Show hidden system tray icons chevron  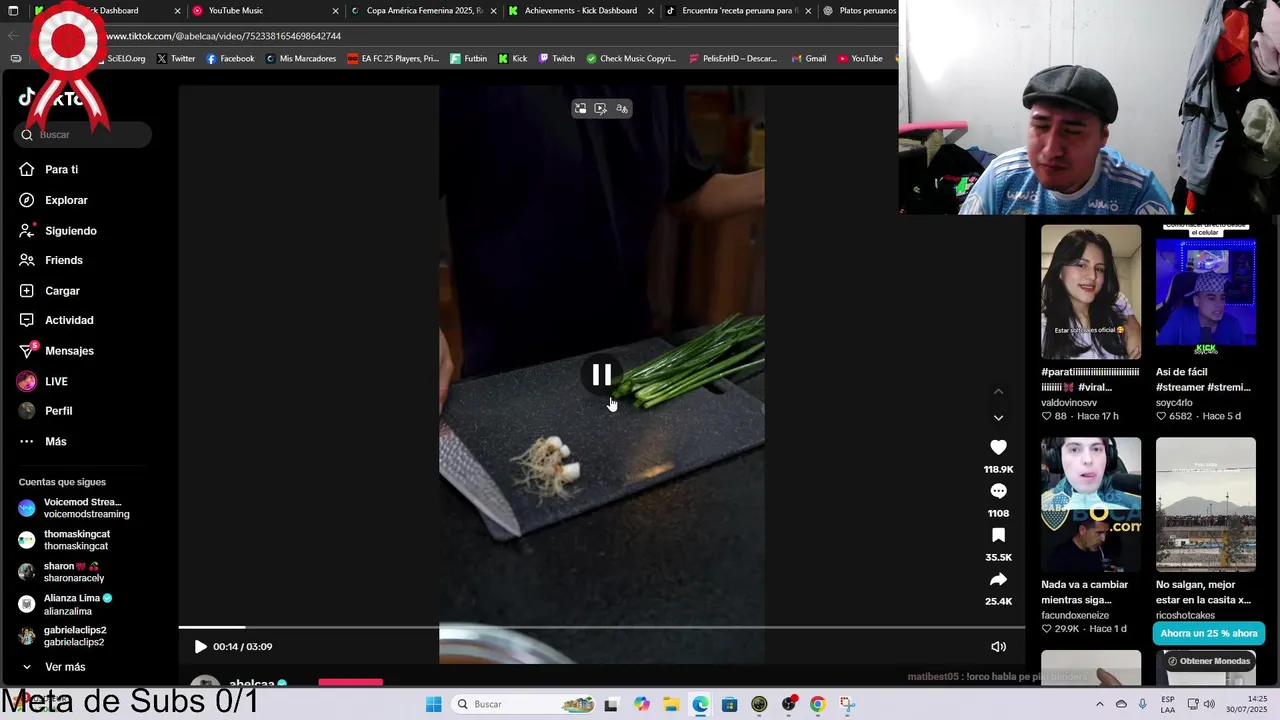click(1099, 704)
